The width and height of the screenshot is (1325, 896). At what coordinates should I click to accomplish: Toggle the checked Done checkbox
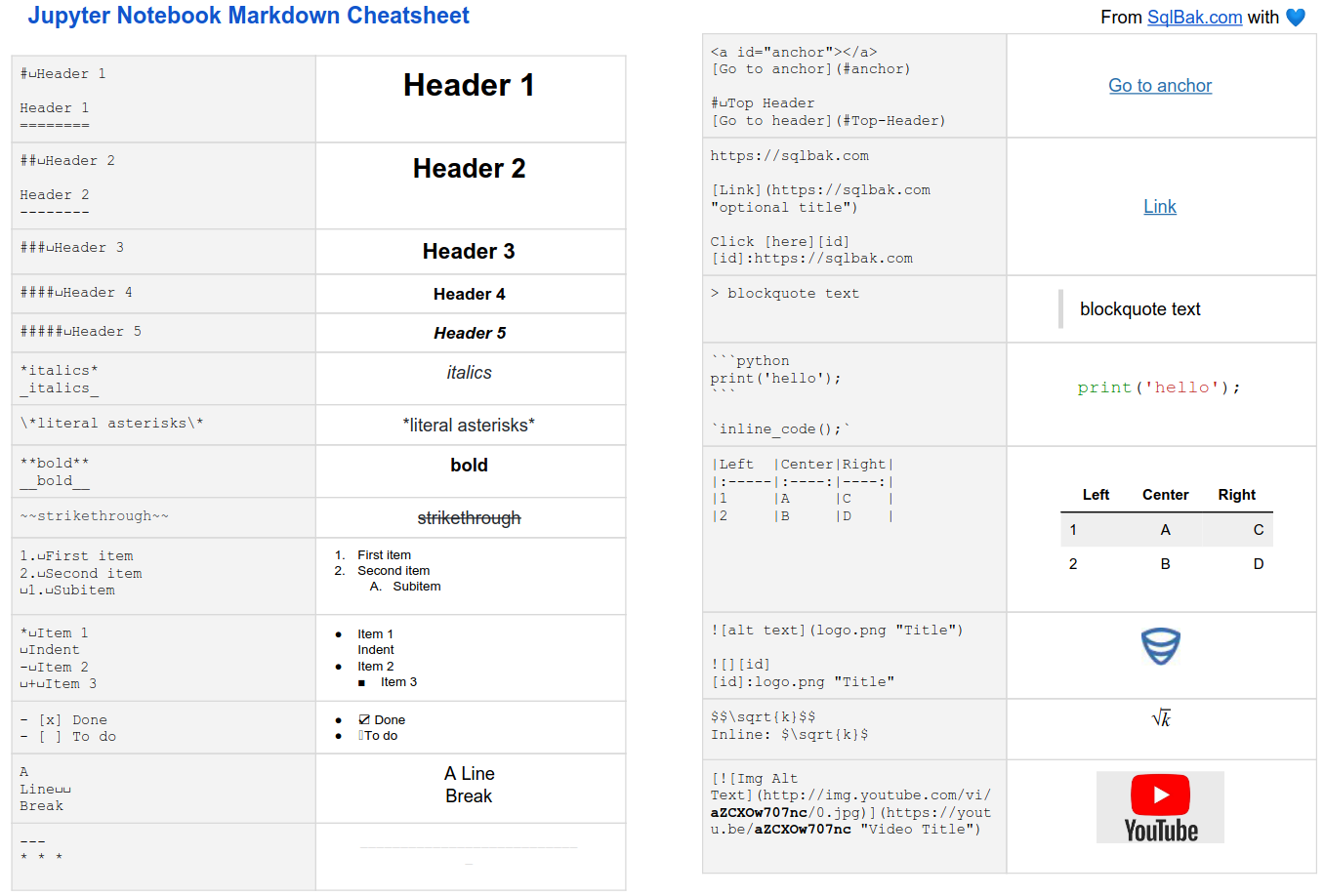364,720
